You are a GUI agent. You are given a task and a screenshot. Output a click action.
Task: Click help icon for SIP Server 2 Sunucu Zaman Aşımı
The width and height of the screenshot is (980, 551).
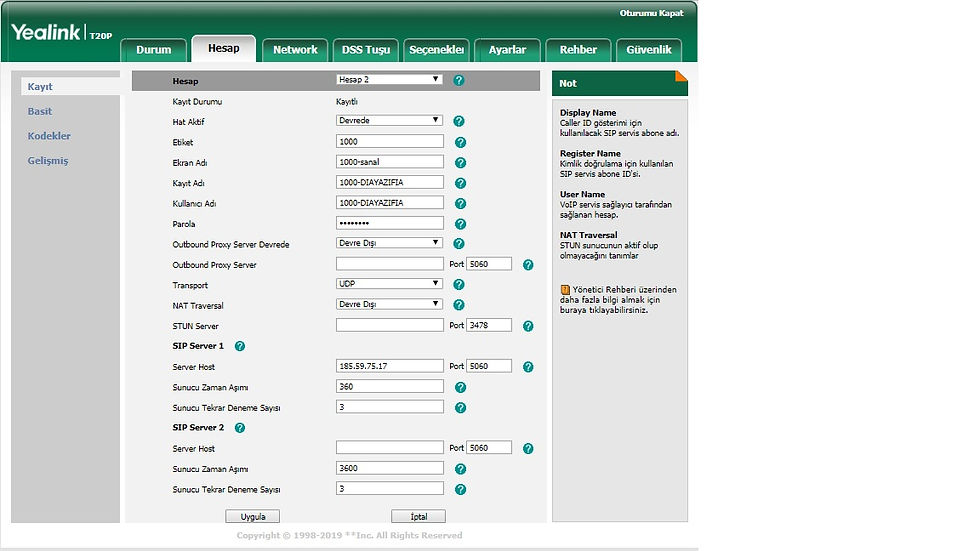coord(461,469)
